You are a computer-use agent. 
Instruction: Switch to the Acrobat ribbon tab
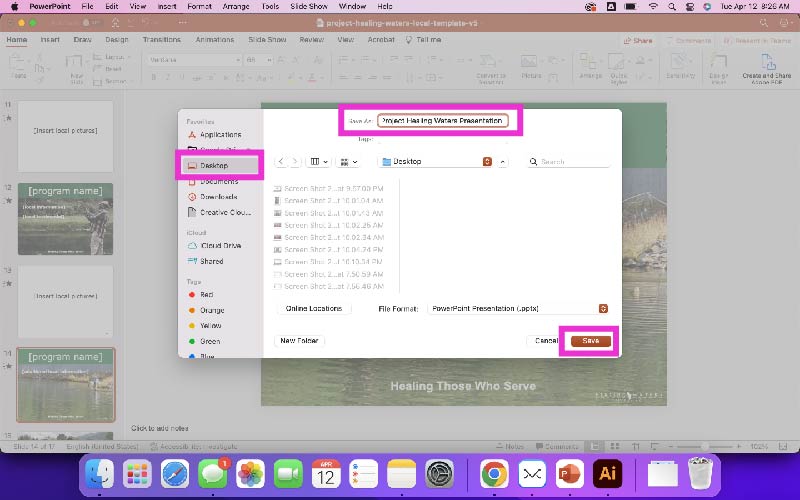click(x=381, y=40)
